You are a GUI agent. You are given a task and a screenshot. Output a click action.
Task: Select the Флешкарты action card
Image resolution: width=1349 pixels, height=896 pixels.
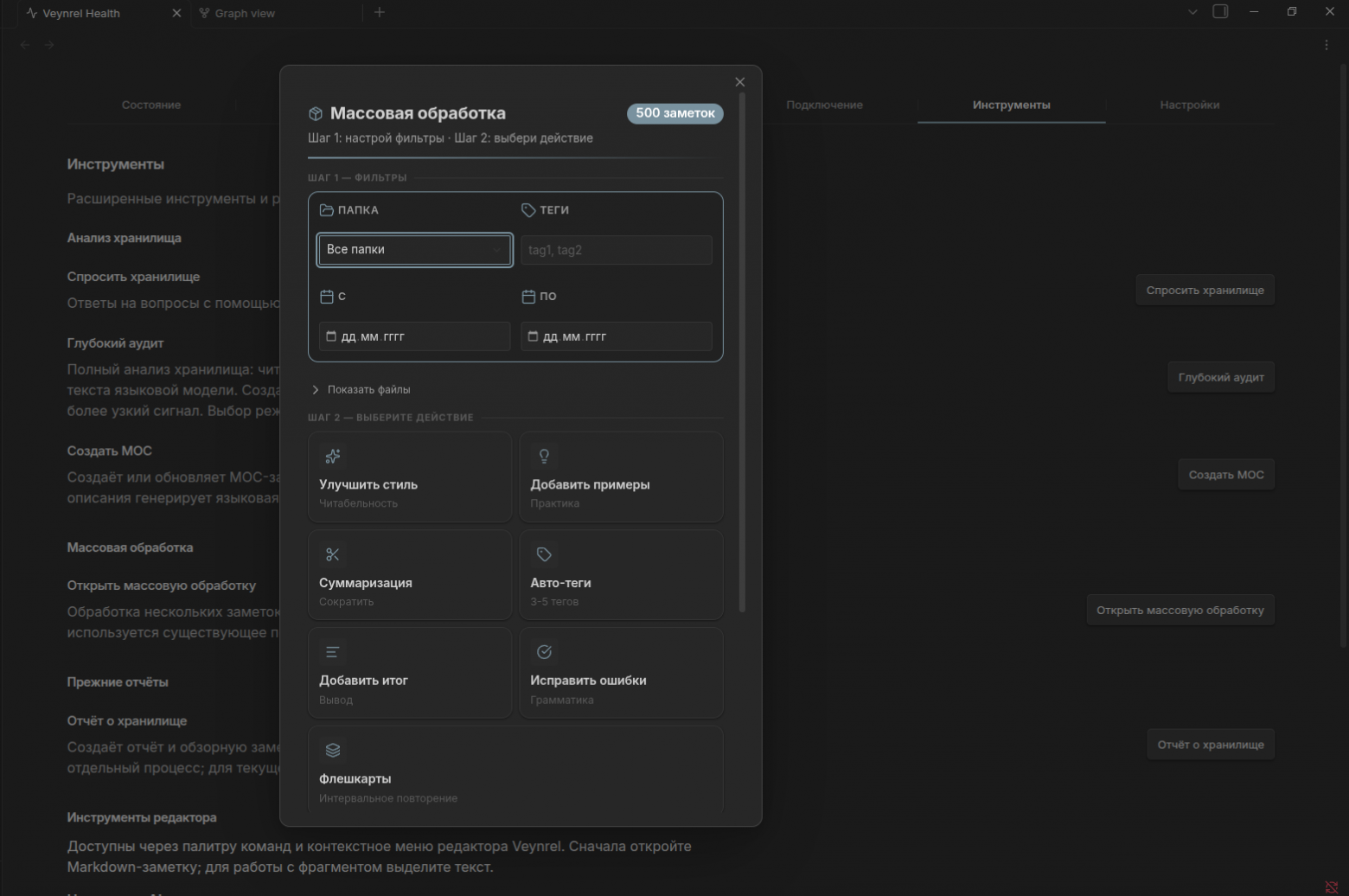[515, 770]
